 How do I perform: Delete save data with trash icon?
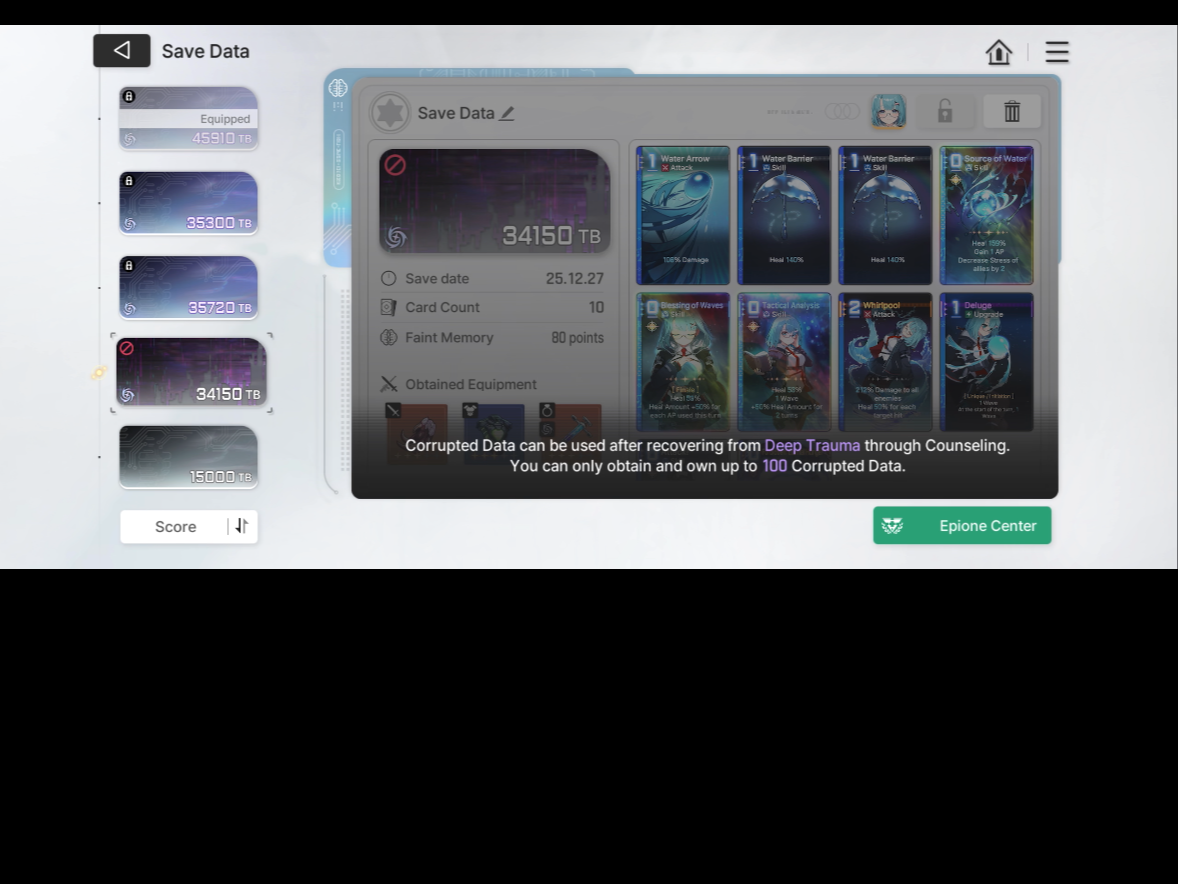click(x=1011, y=112)
